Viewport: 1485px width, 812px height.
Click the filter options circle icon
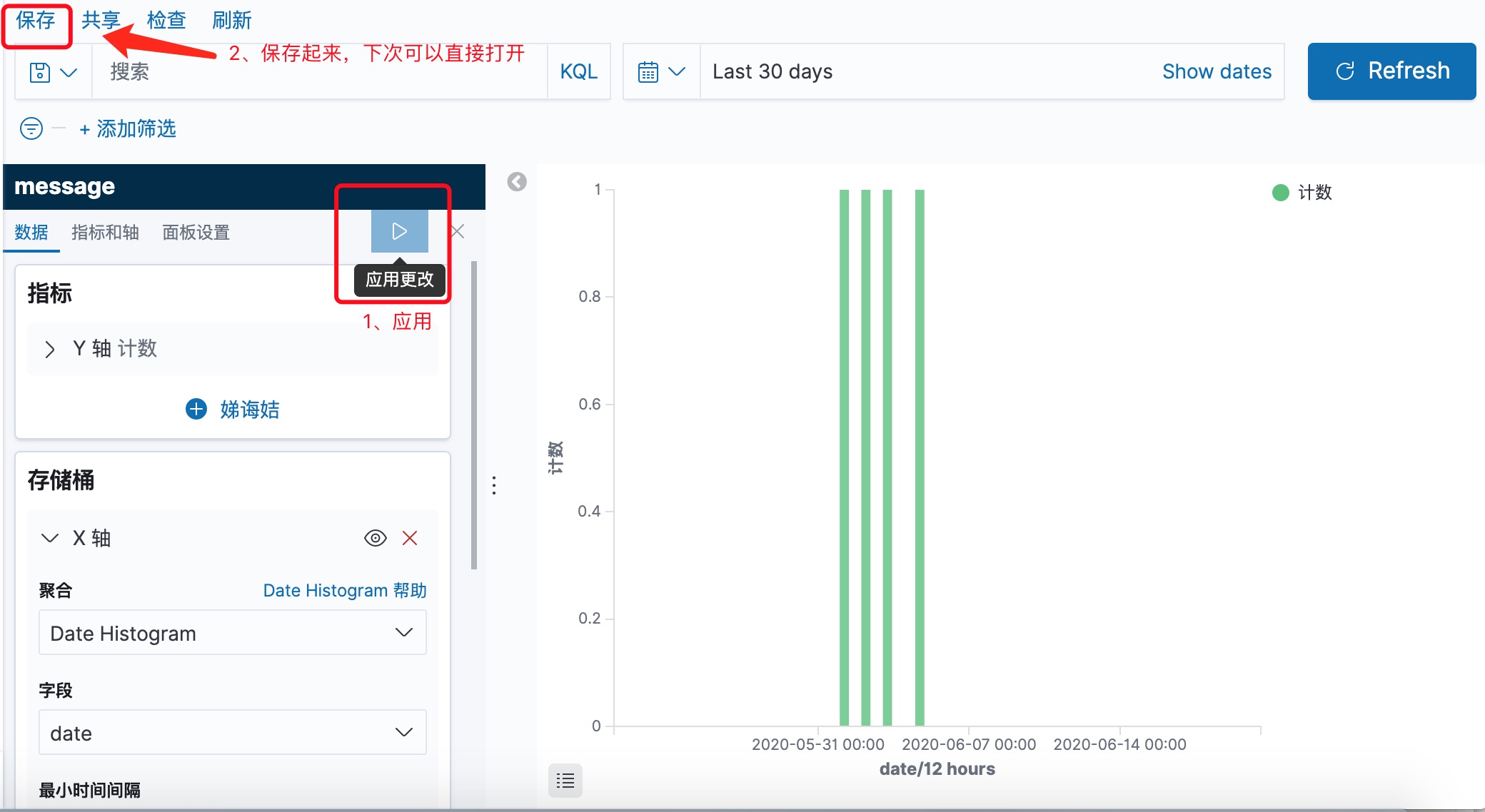pos(31,128)
